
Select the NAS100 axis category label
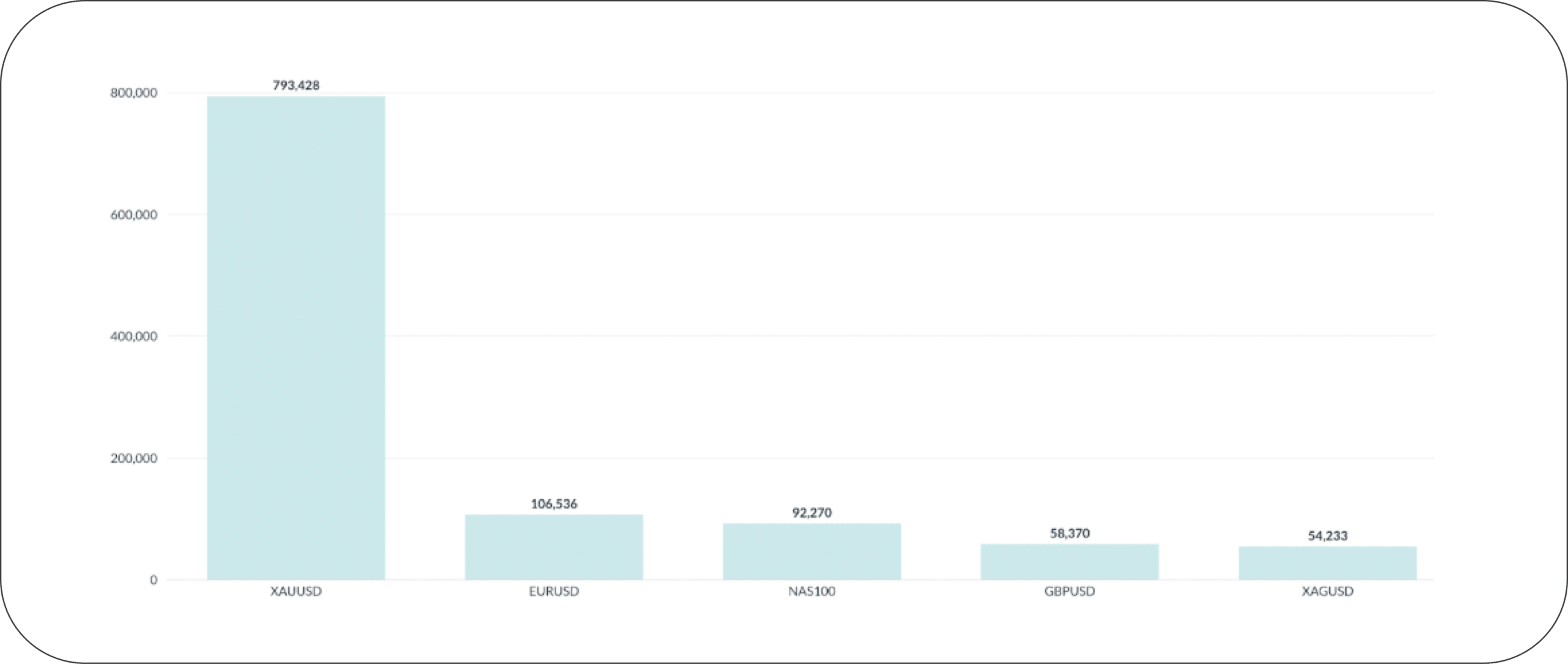coord(812,592)
